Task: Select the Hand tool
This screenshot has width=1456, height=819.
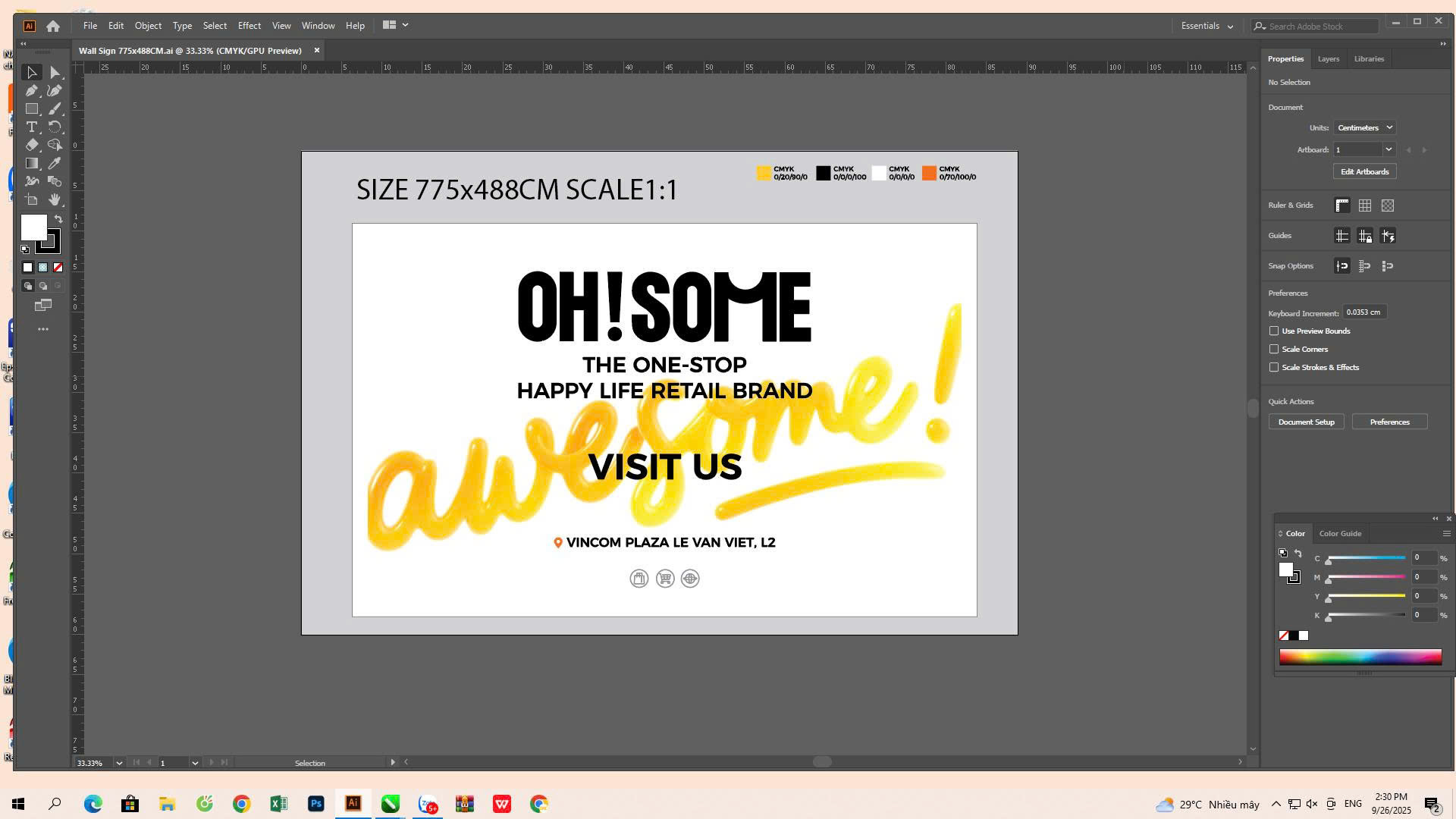Action: [x=55, y=200]
